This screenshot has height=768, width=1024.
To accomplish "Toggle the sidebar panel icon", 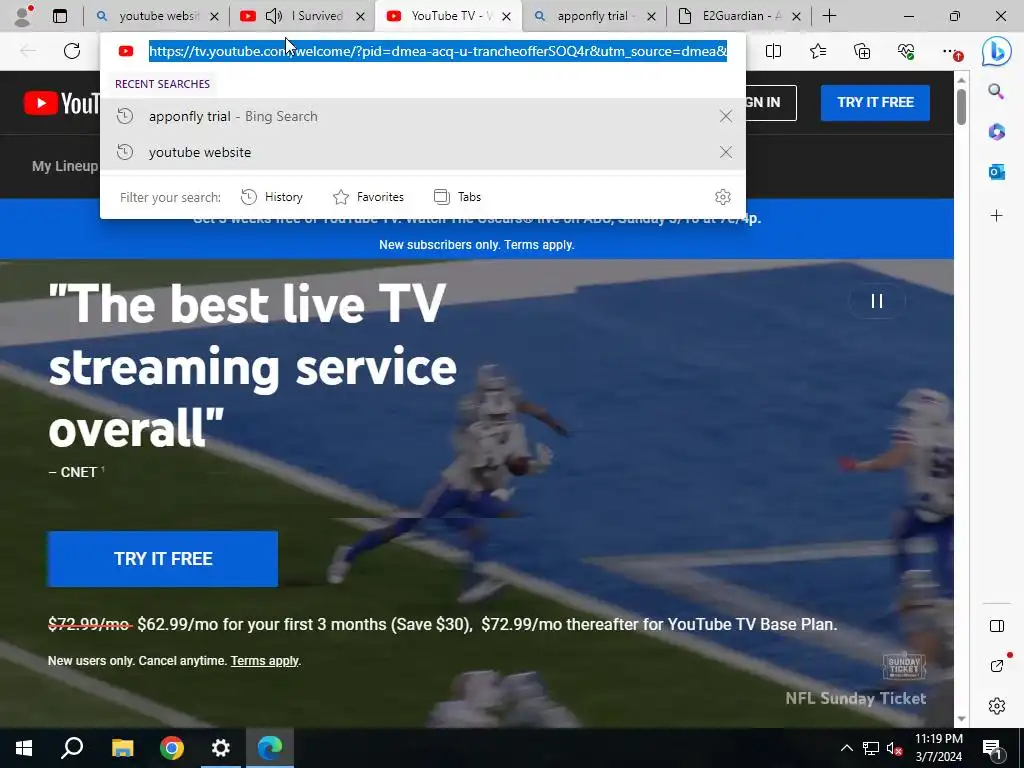I will [x=997, y=626].
